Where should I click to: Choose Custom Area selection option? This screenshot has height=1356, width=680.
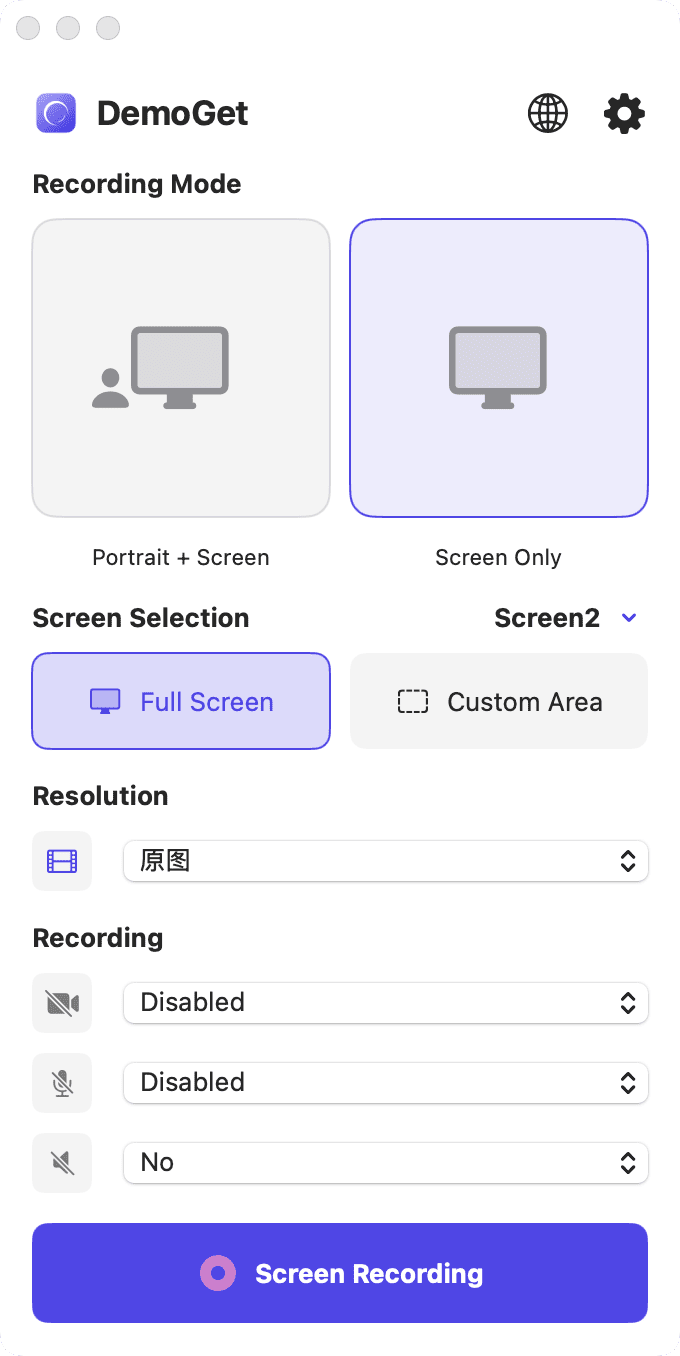498,701
